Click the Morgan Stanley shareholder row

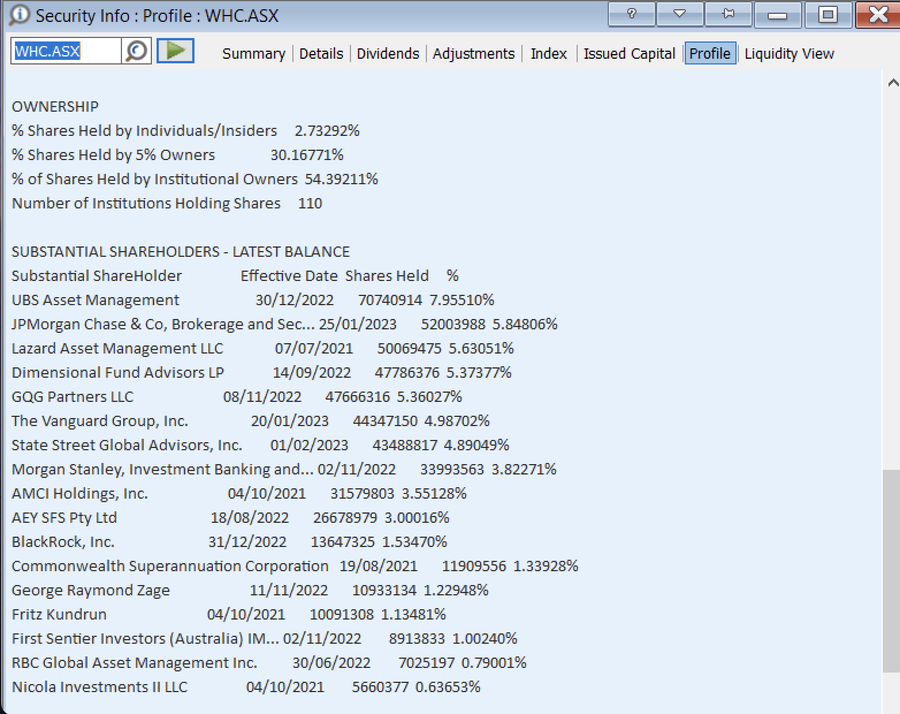[284, 469]
